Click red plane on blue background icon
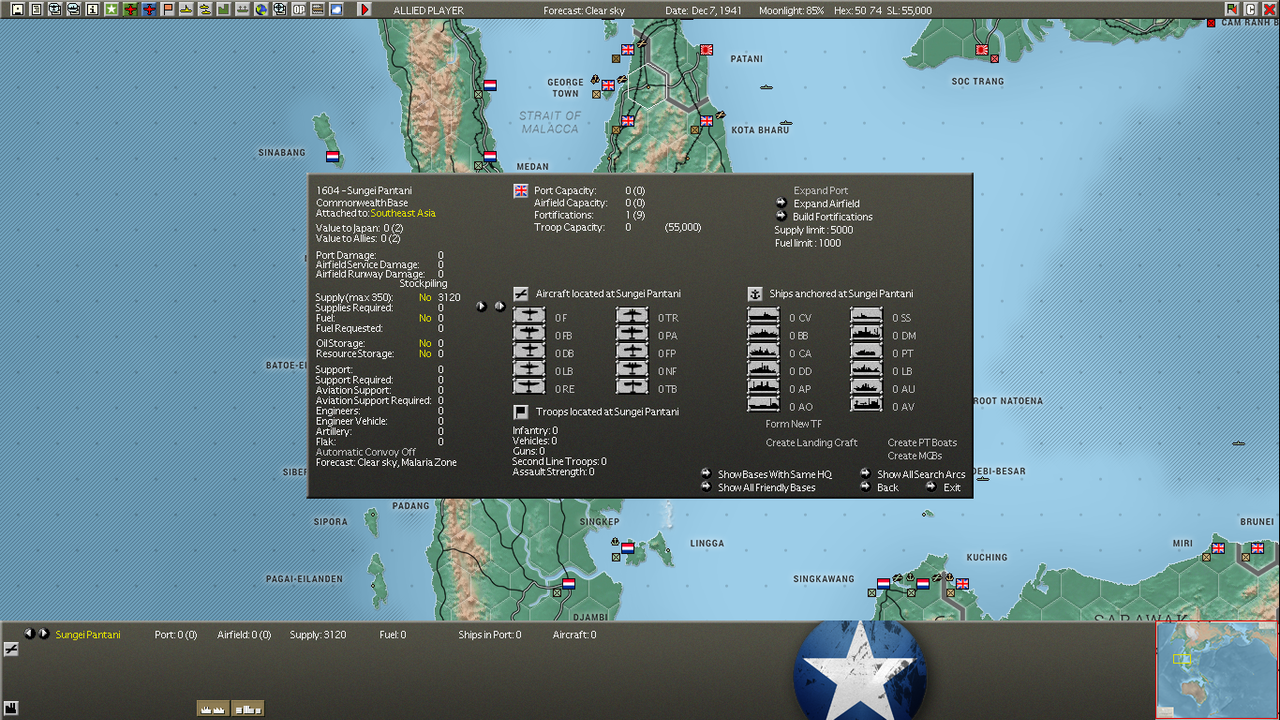The width and height of the screenshot is (1280, 720). coord(149,9)
